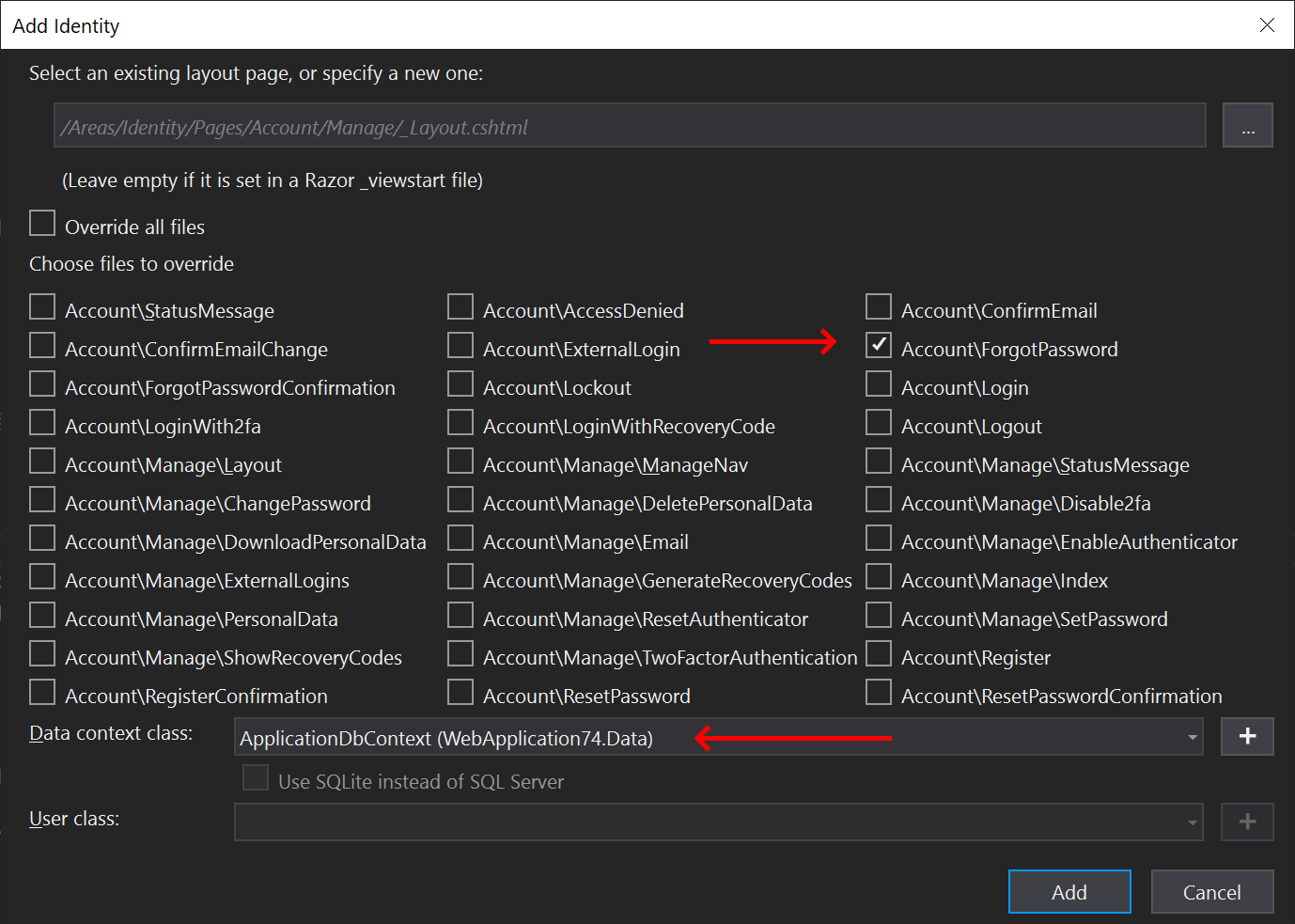
Task: Open the layout page browse dialog
Action: [1247, 125]
